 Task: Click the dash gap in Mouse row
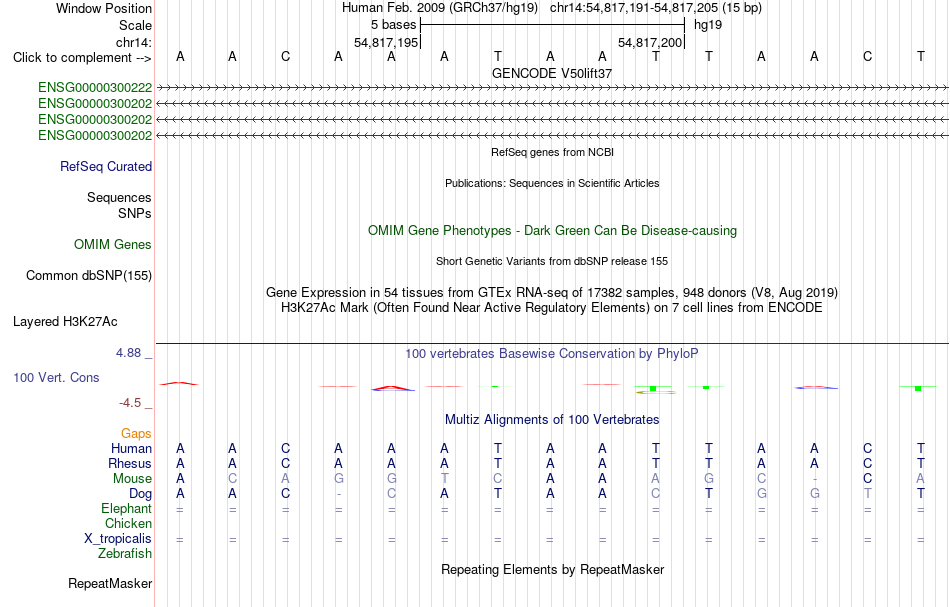(814, 479)
